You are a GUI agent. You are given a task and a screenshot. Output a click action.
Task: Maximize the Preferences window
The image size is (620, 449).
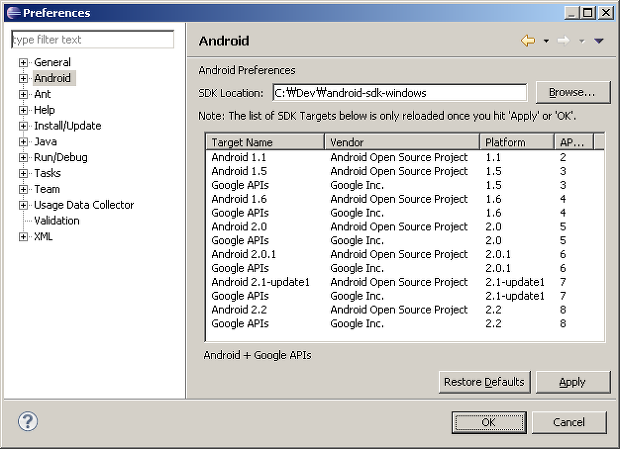tap(588, 13)
